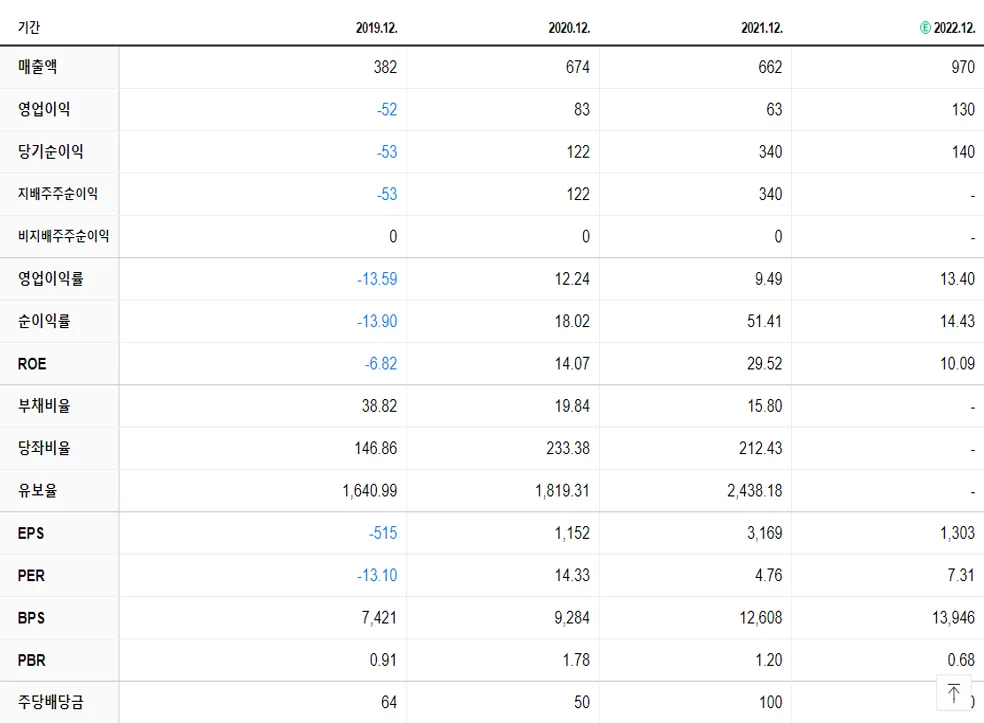Click the 당좌비율 row label
This screenshot has width=984, height=723.
coord(44,448)
